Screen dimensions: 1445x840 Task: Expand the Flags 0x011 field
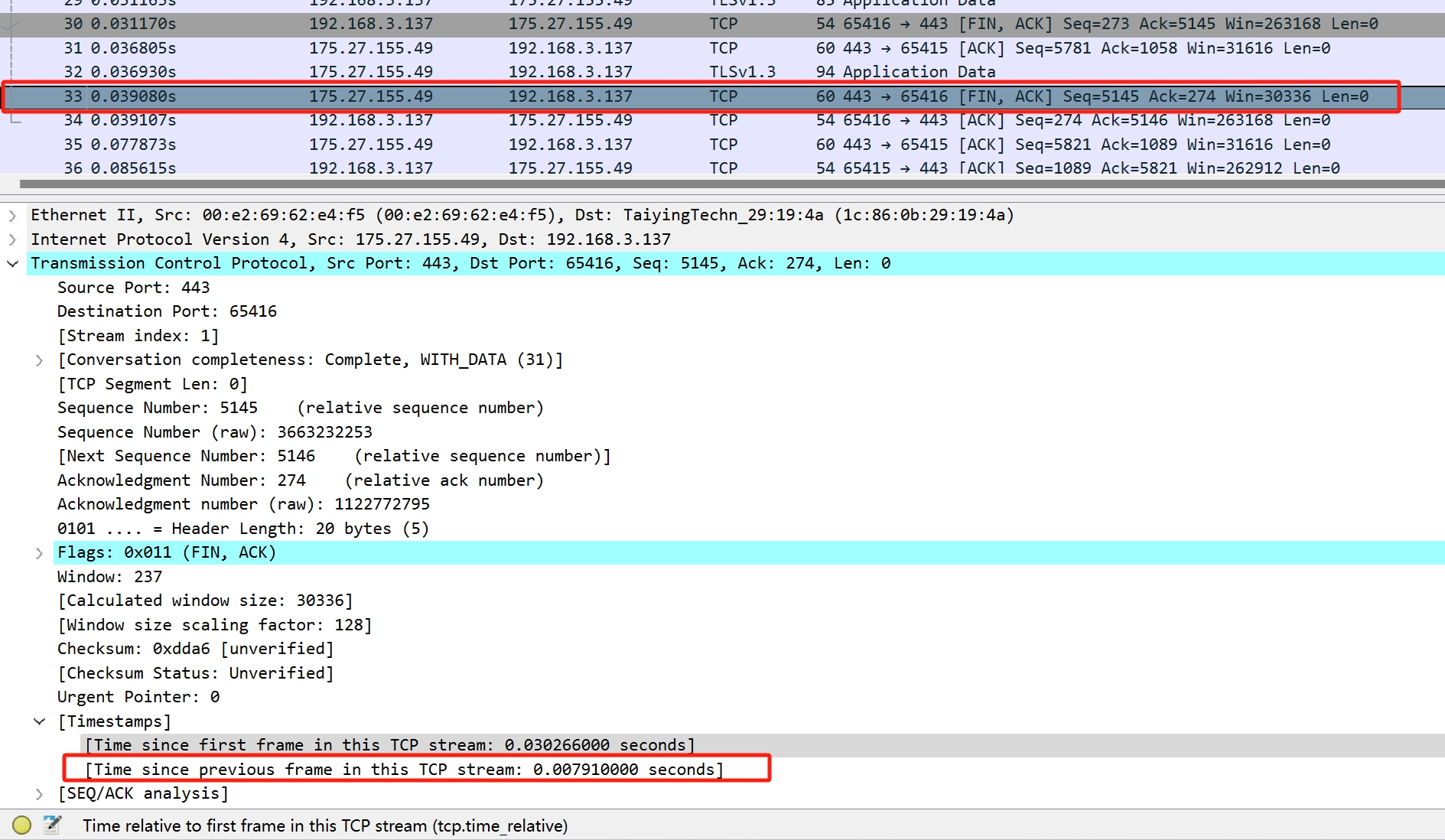tap(39, 553)
